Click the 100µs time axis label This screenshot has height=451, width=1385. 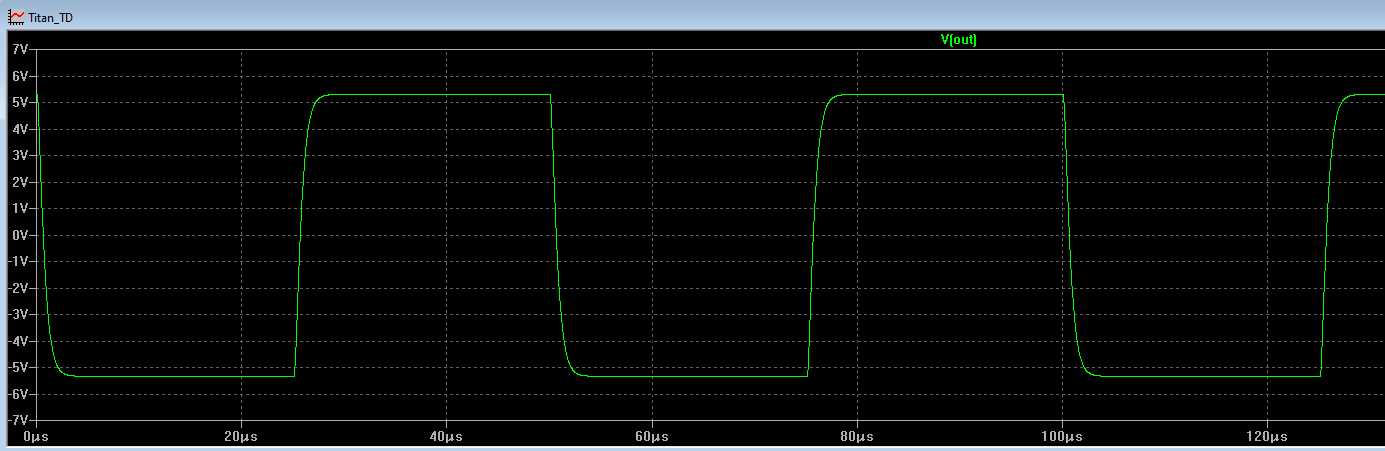(x=1062, y=438)
